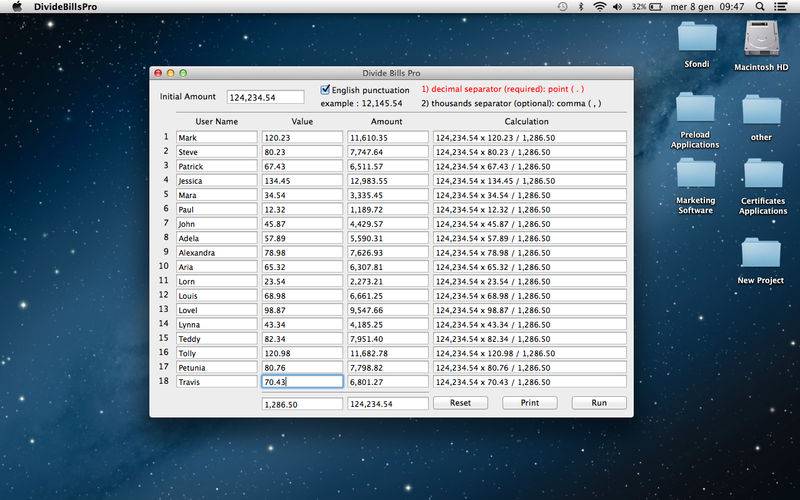Screen dimensions: 800x500
Task: Click the Steve user name field
Action: click(x=217, y=152)
